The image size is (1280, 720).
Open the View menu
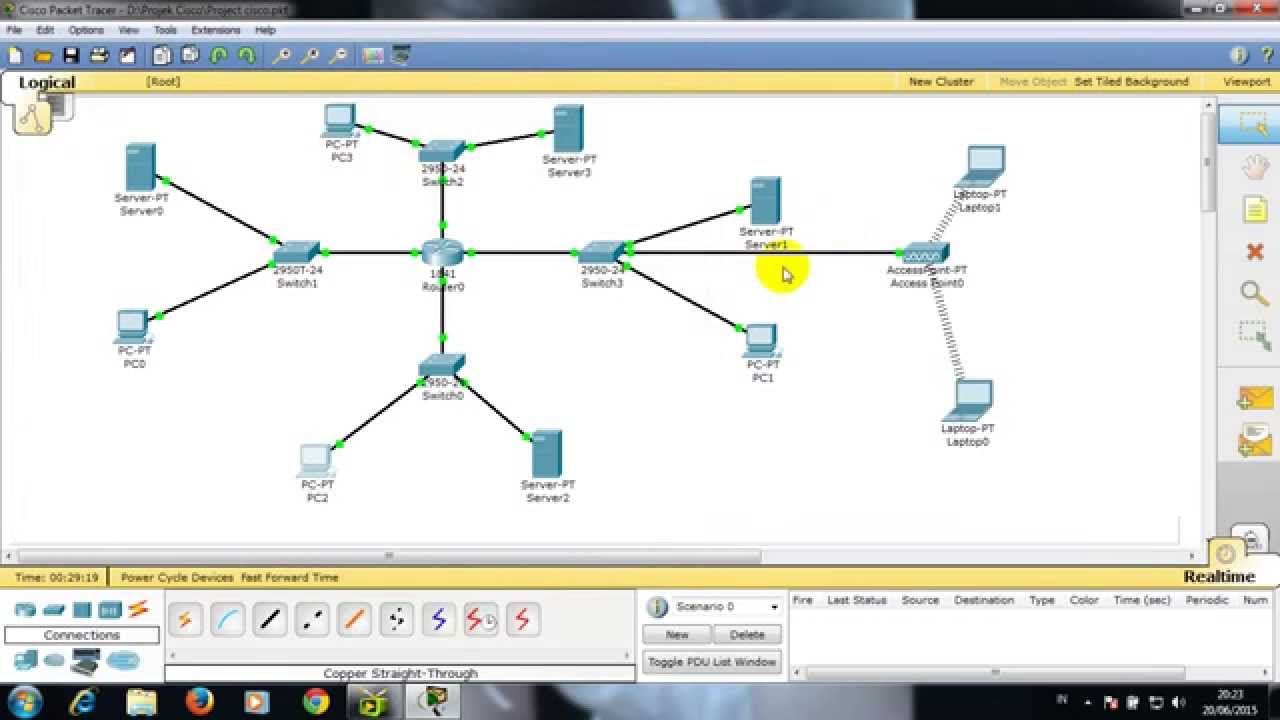(x=129, y=30)
